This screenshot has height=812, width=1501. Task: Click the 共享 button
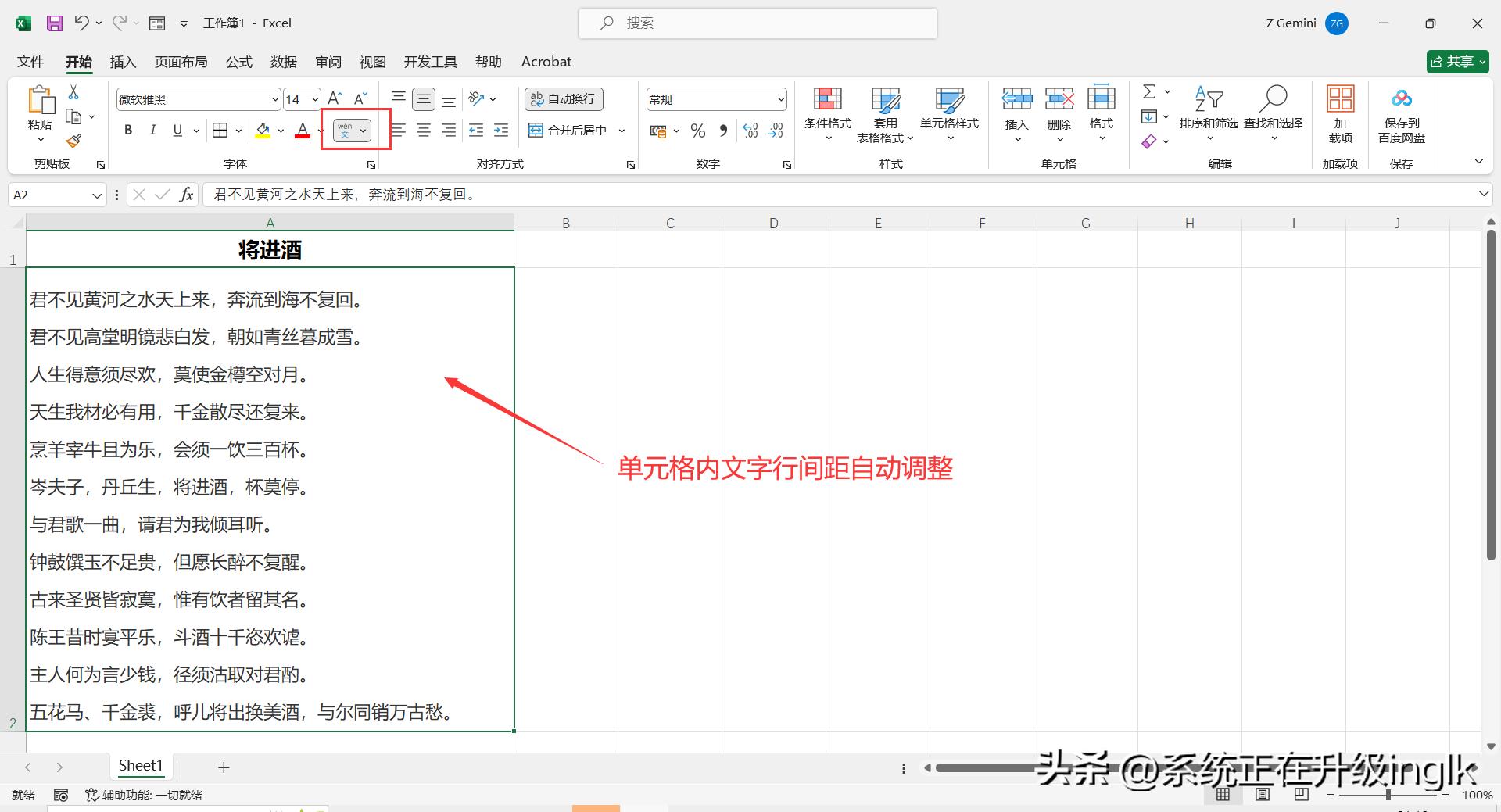tap(1456, 61)
